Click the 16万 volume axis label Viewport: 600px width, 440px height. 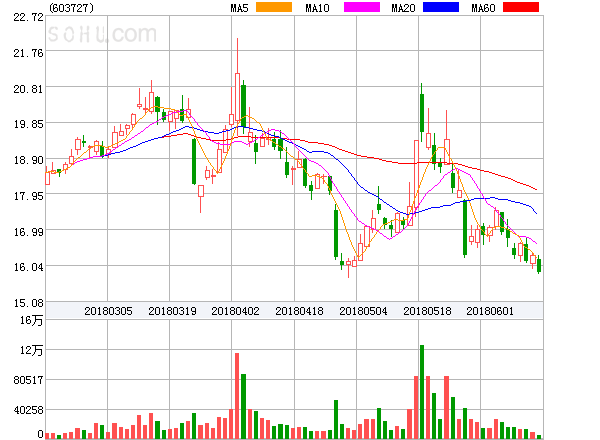32,320
